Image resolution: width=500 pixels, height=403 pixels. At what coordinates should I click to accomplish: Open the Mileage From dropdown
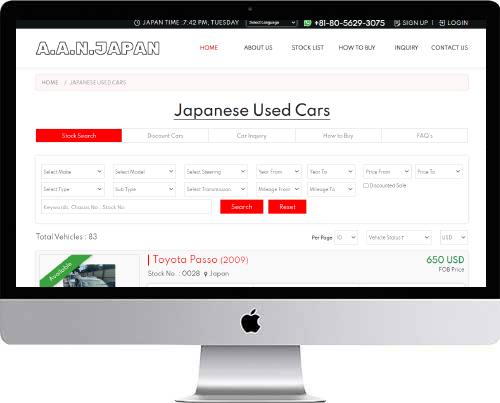tap(279, 189)
